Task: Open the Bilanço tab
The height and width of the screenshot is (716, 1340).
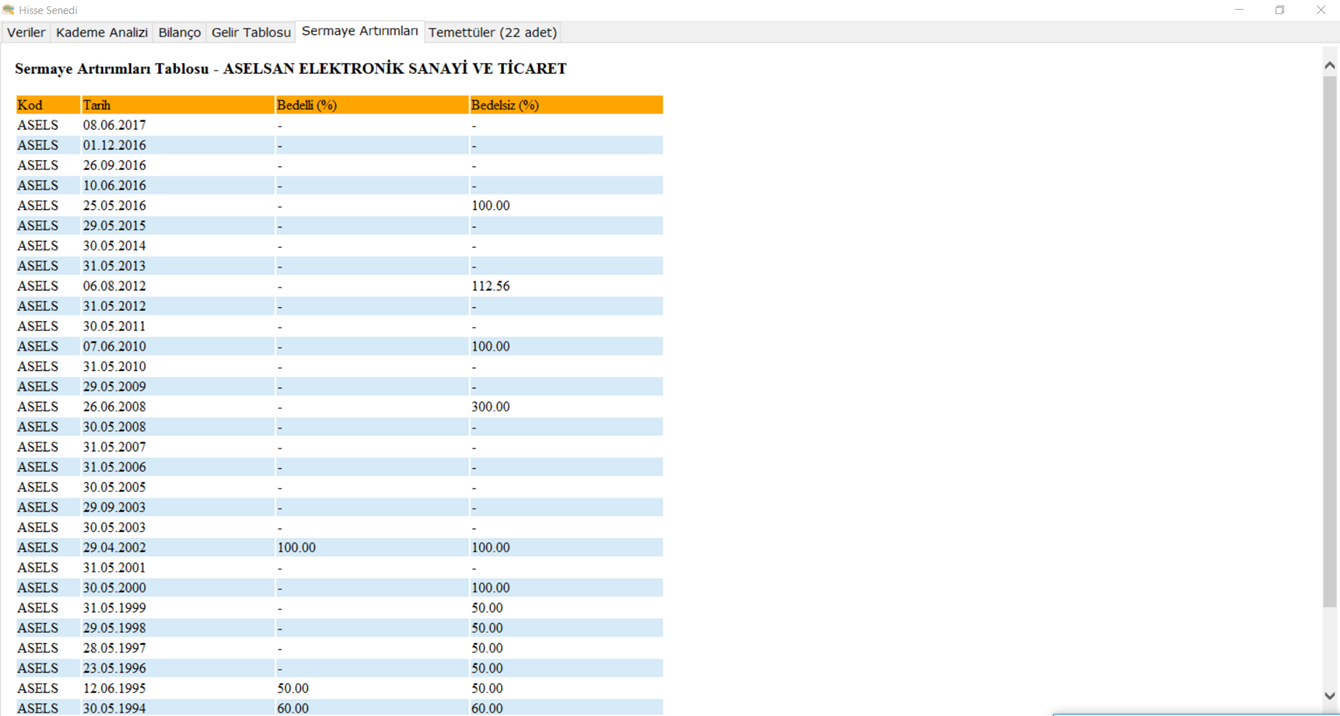Action: coord(180,32)
